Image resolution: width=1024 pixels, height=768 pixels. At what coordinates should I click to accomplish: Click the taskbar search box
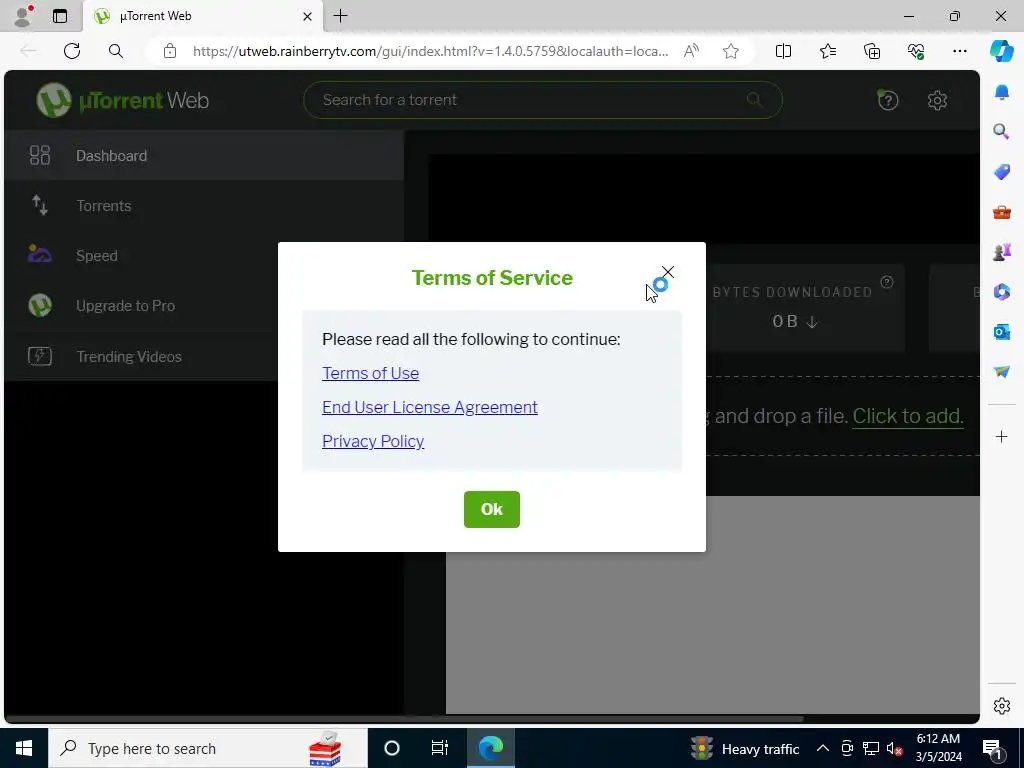point(208,748)
